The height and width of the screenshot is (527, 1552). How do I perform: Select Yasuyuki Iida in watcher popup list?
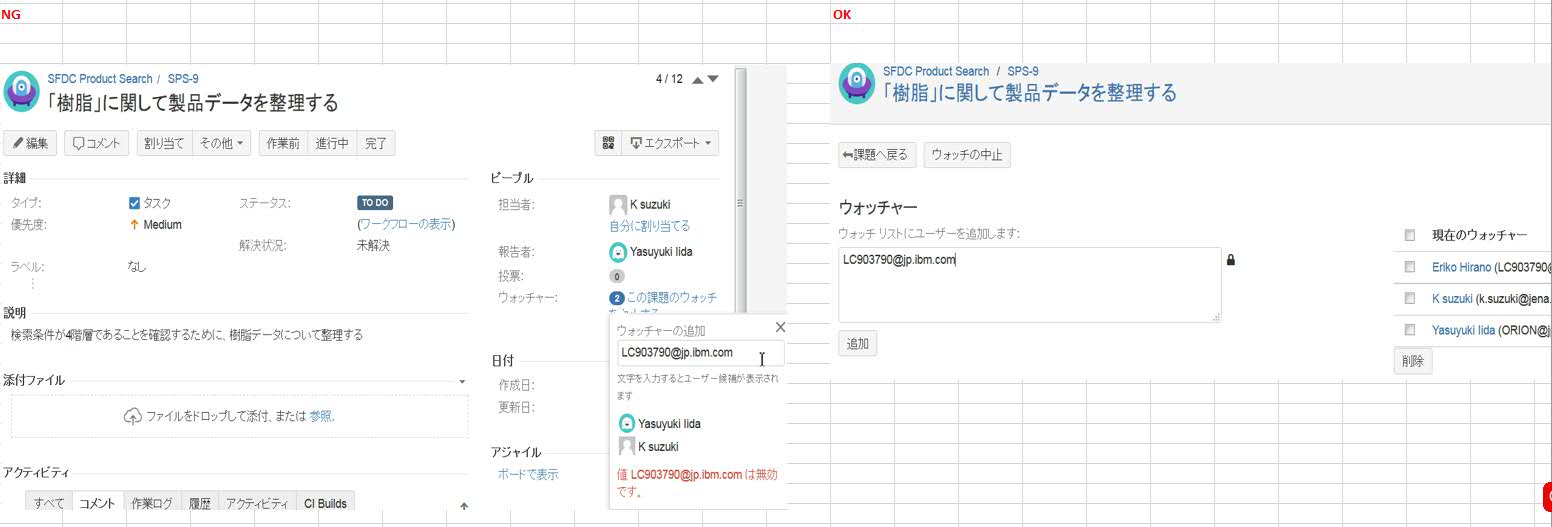point(660,424)
